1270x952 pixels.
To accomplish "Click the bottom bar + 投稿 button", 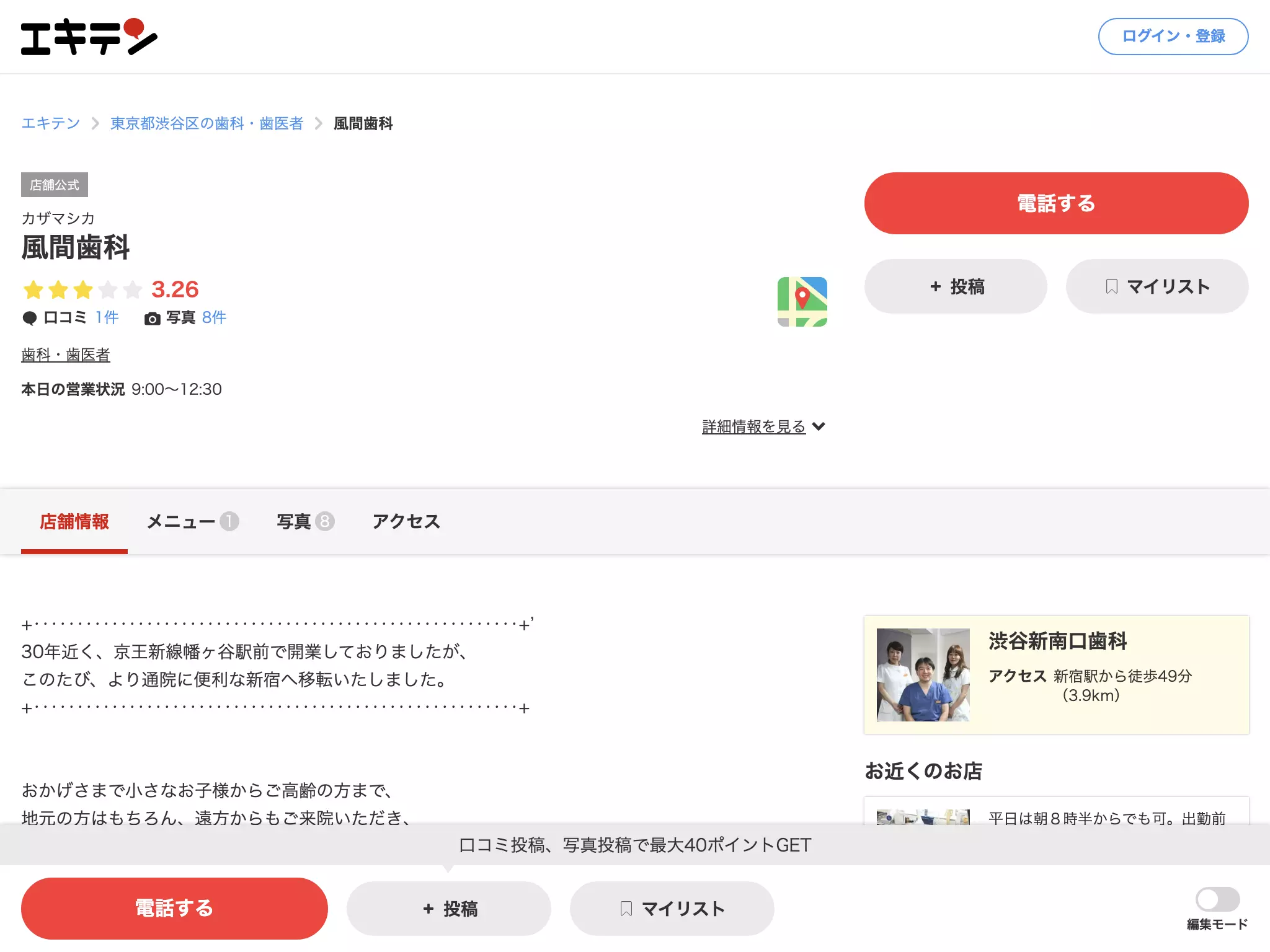I will pos(449,909).
